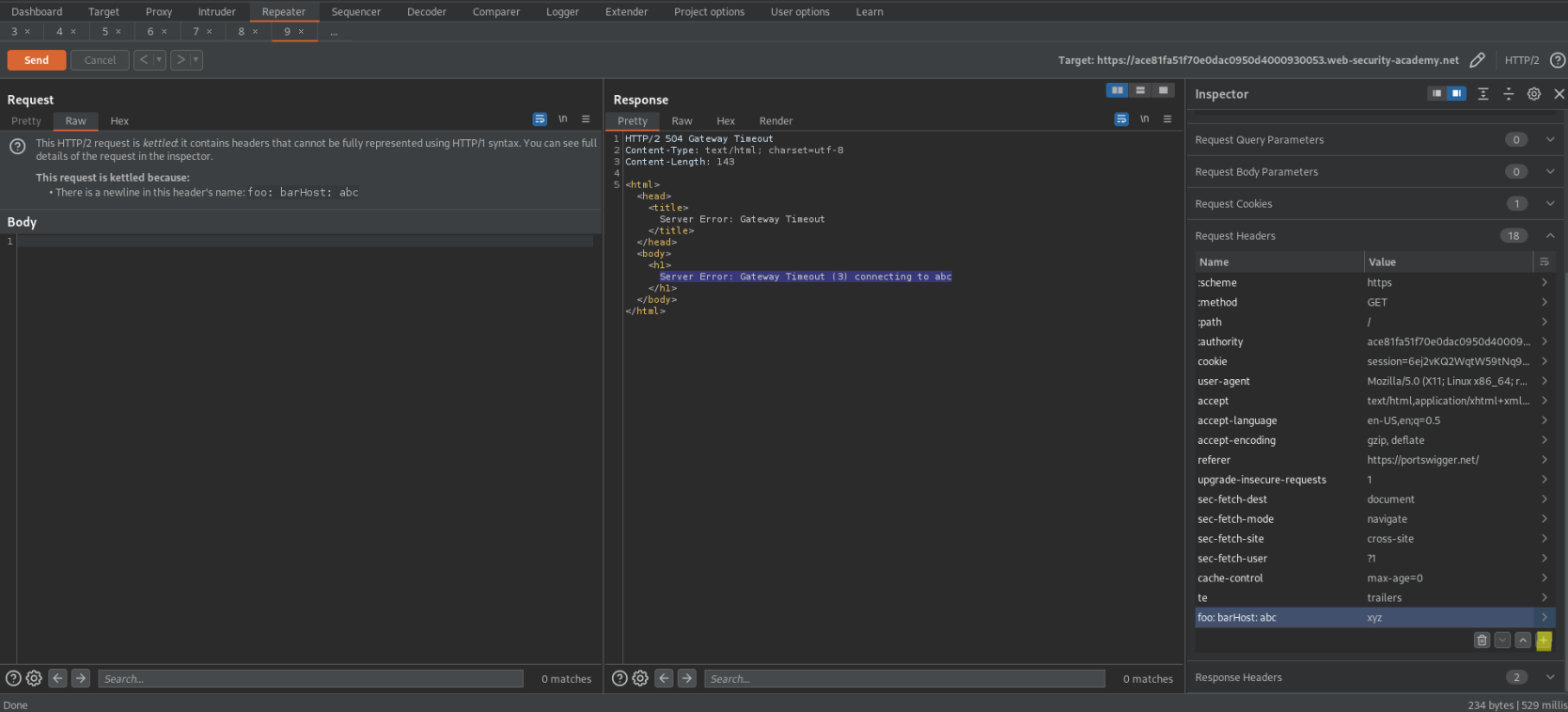Image resolution: width=1568 pixels, height=712 pixels.
Task: Toggle word wrap in the headers table
Action: pyautogui.click(x=1544, y=262)
